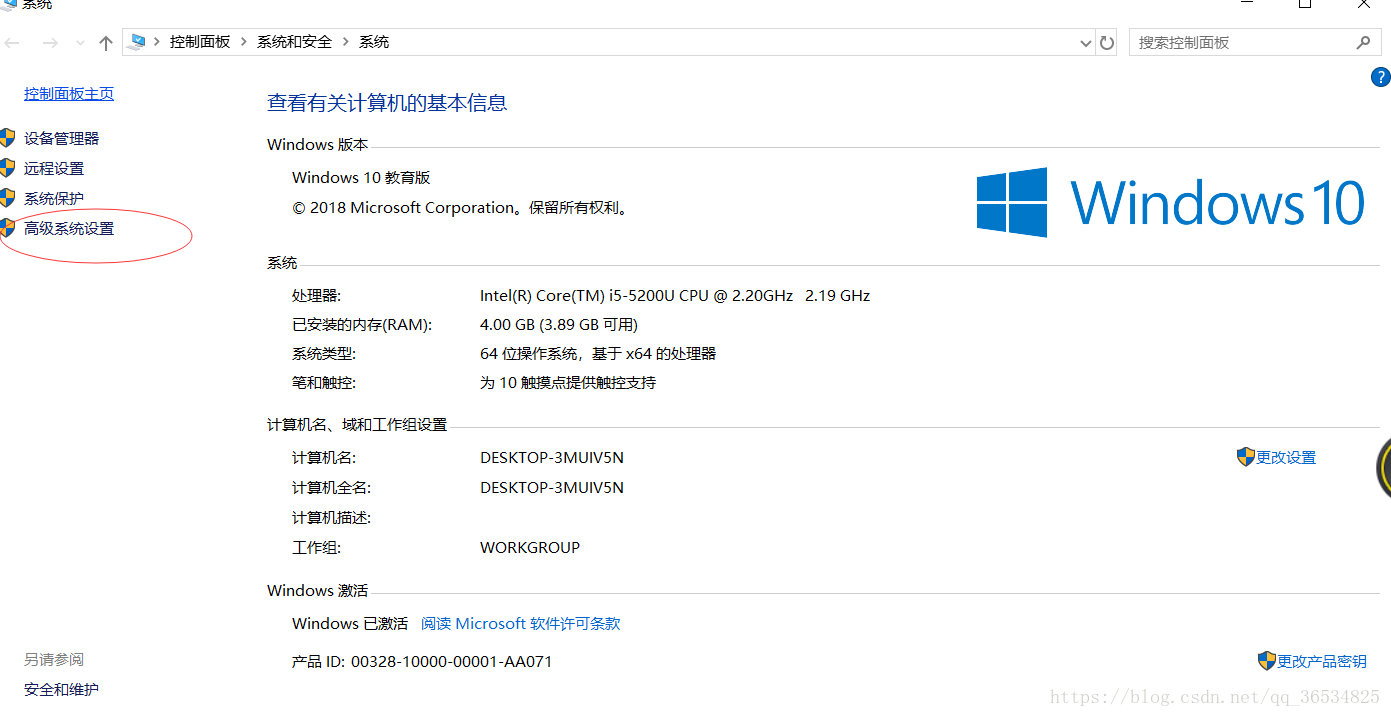1391x717 pixels.
Task: Click the processor value Intel(R) Core(TM) i5-5200U
Action: pyautogui.click(x=675, y=296)
